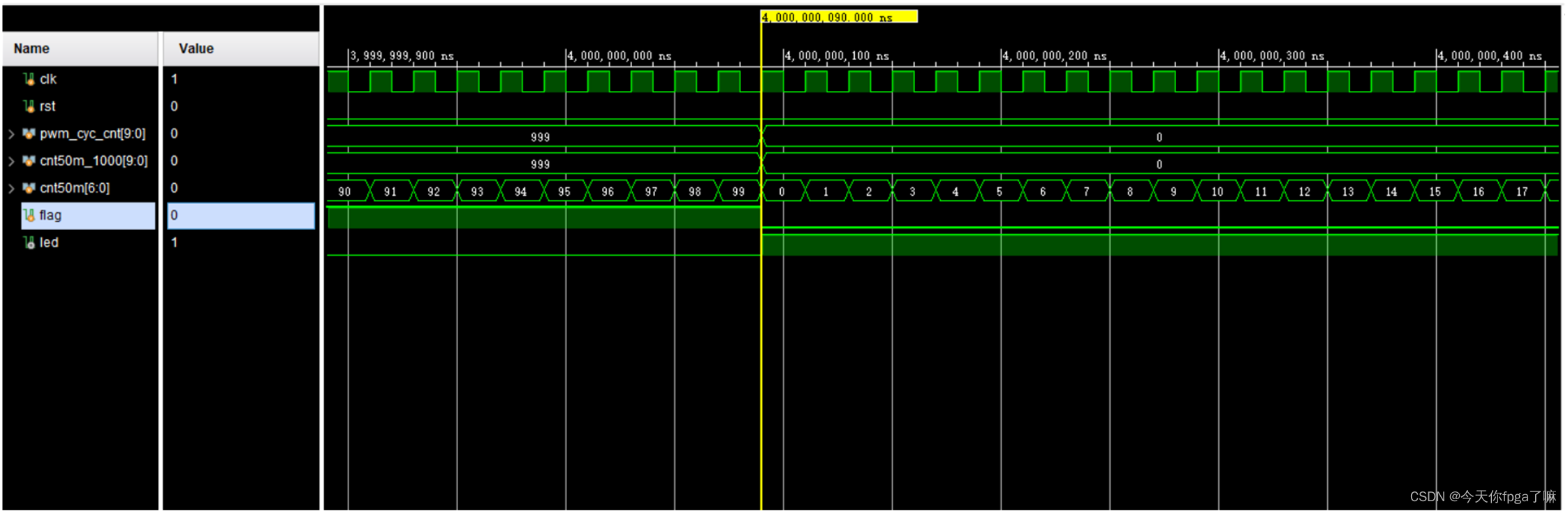The width and height of the screenshot is (1568, 511).
Task: Select the flag signal row
Action: pyautogui.click(x=88, y=215)
